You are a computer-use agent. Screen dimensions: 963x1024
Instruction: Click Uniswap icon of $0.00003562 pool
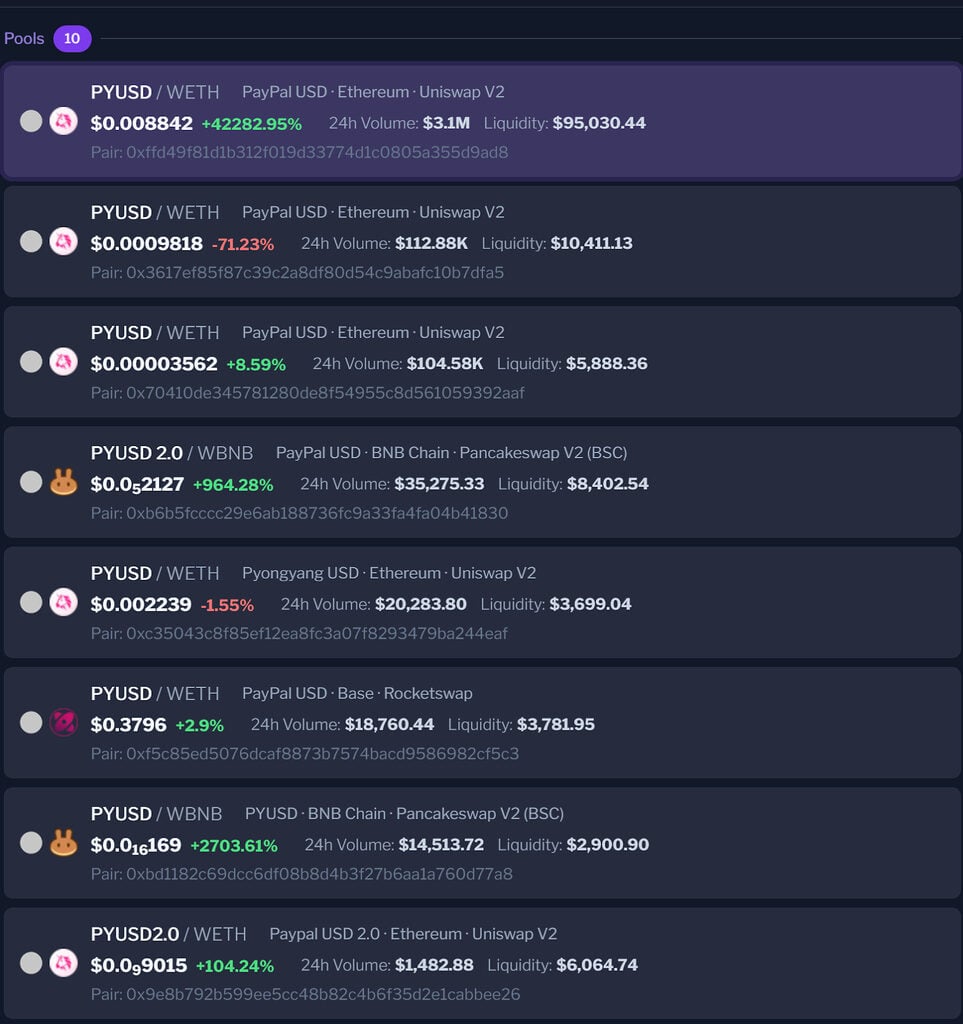(63, 361)
